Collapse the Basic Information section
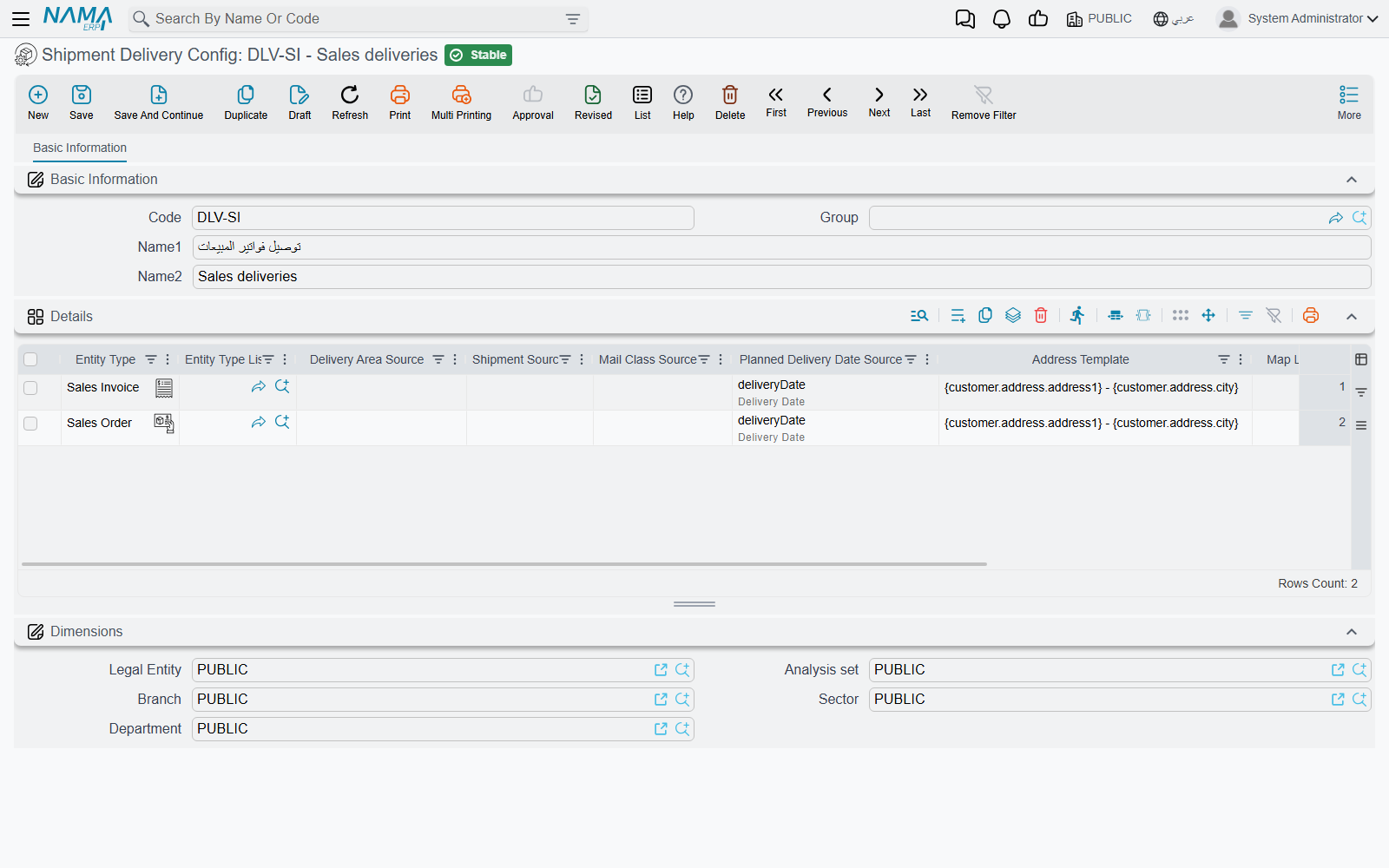Viewport: 1389px width, 868px height. click(1352, 180)
